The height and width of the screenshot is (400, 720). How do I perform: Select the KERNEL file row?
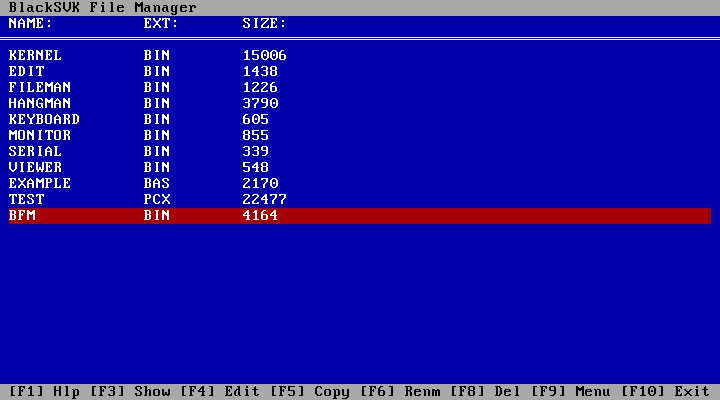tap(360, 56)
